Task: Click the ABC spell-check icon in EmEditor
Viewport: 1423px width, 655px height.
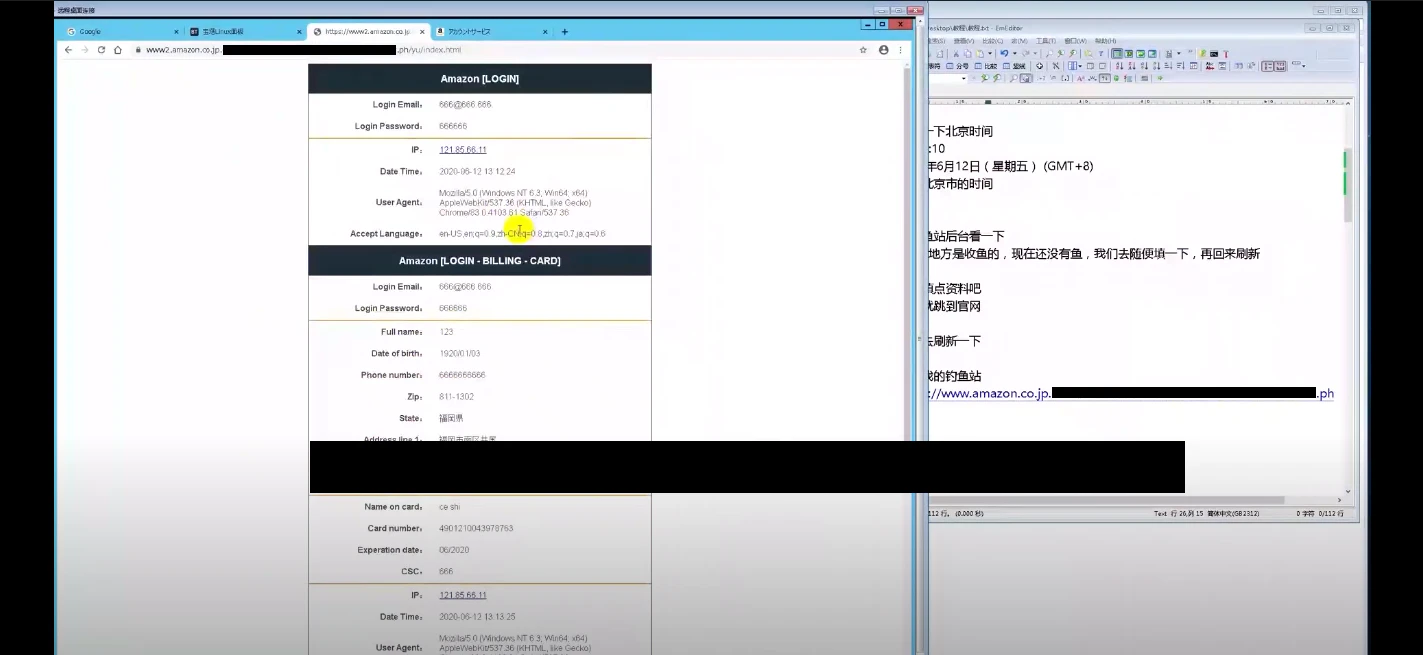Action: [x=1210, y=66]
